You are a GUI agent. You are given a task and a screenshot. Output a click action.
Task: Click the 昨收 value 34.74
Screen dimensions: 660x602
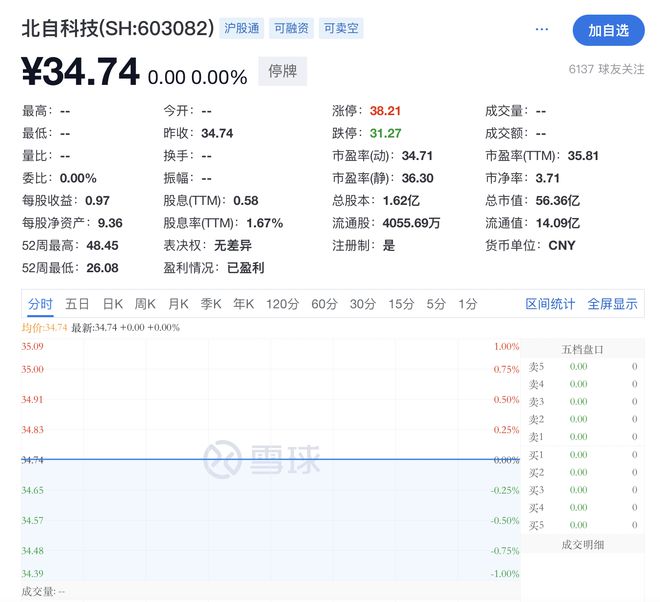[x=217, y=133]
